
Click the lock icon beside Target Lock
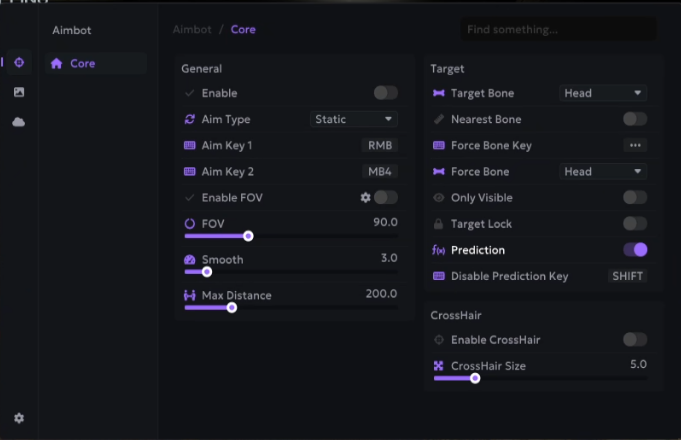click(x=438, y=224)
